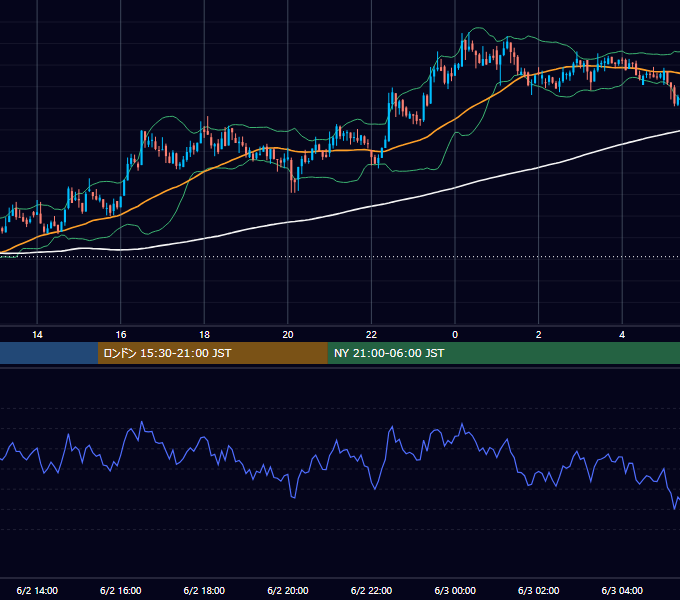Image resolution: width=680 pixels, height=600 pixels.
Task: Click the 6/3 02:00 date label
Action: coord(539,590)
